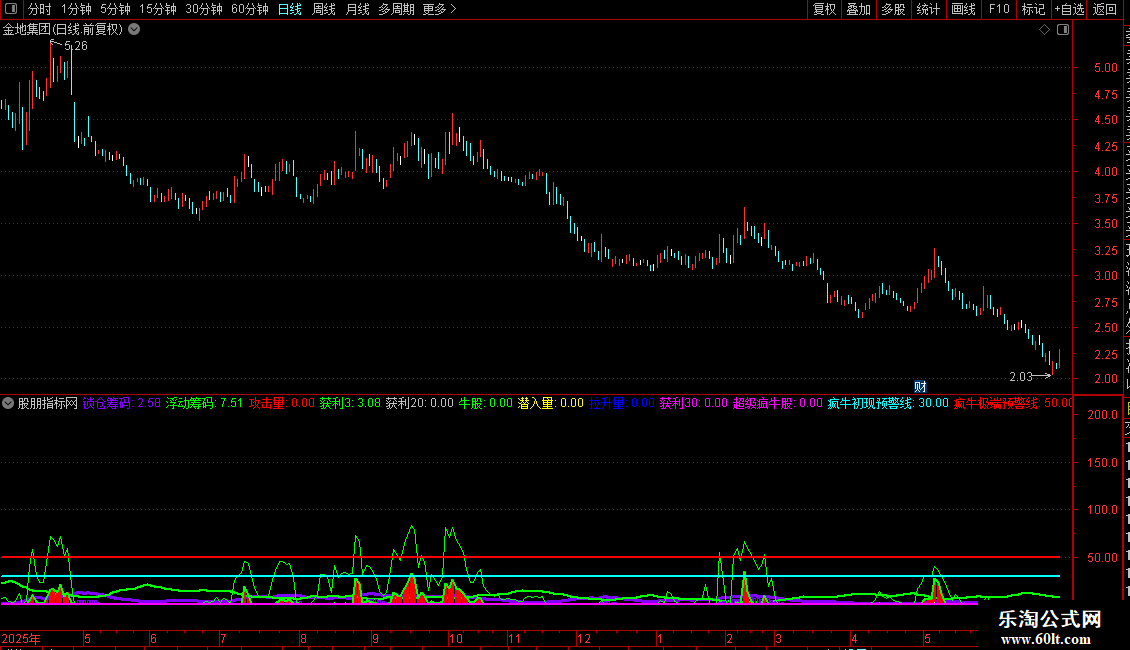Select the 1分钟 period tab

[76, 9]
